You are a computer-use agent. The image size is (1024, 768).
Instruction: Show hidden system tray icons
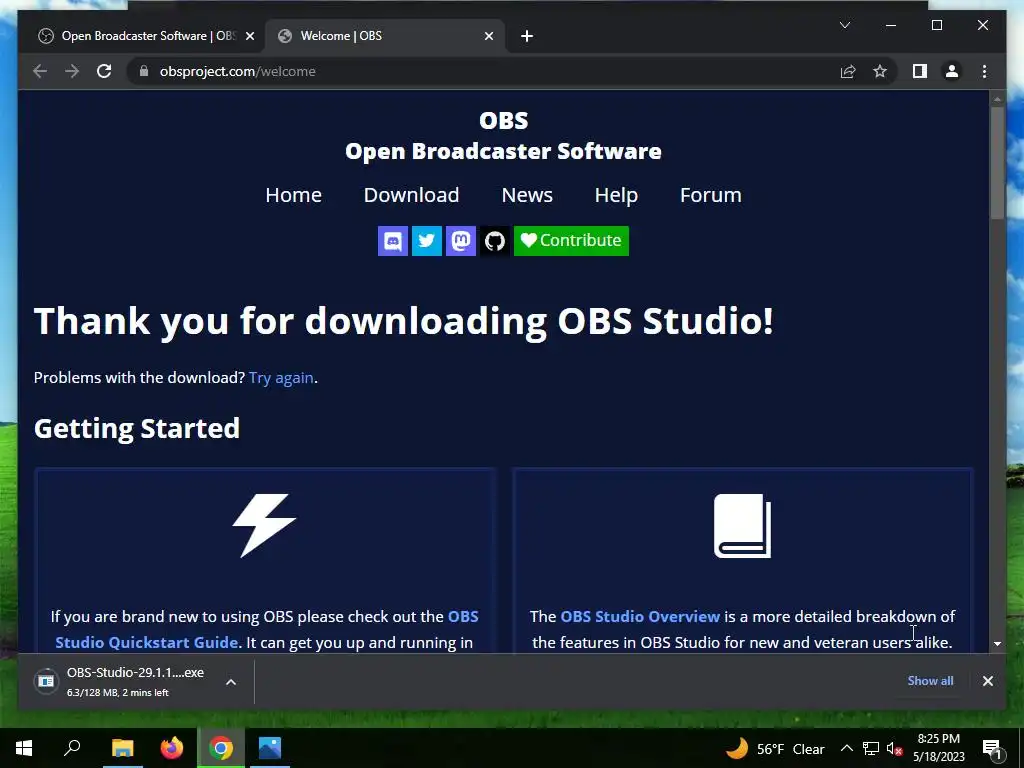click(846, 748)
